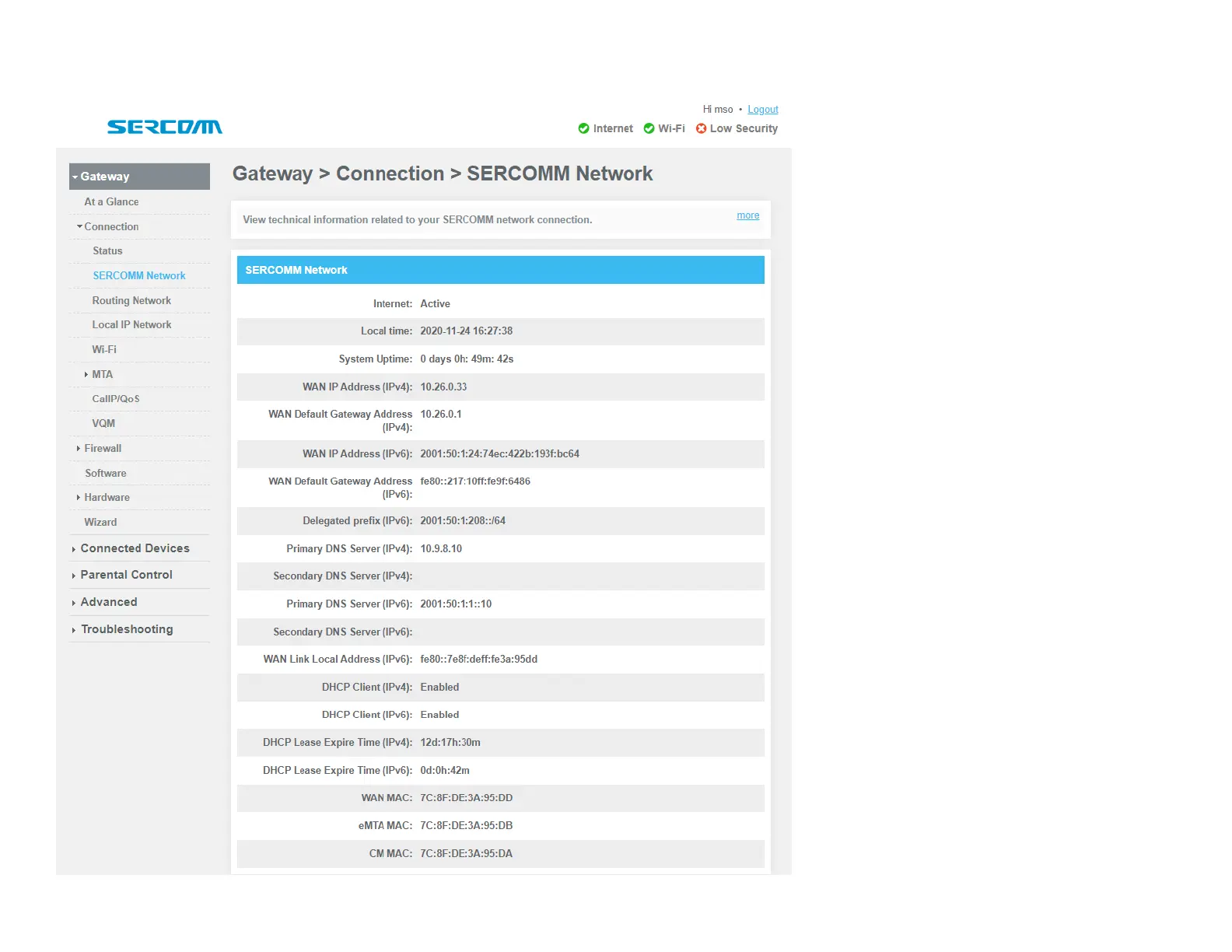Image resolution: width=1232 pixels, height=952 pixels.
Task: Expand the Parental Control section arrow
Action: tap(73, 576)
